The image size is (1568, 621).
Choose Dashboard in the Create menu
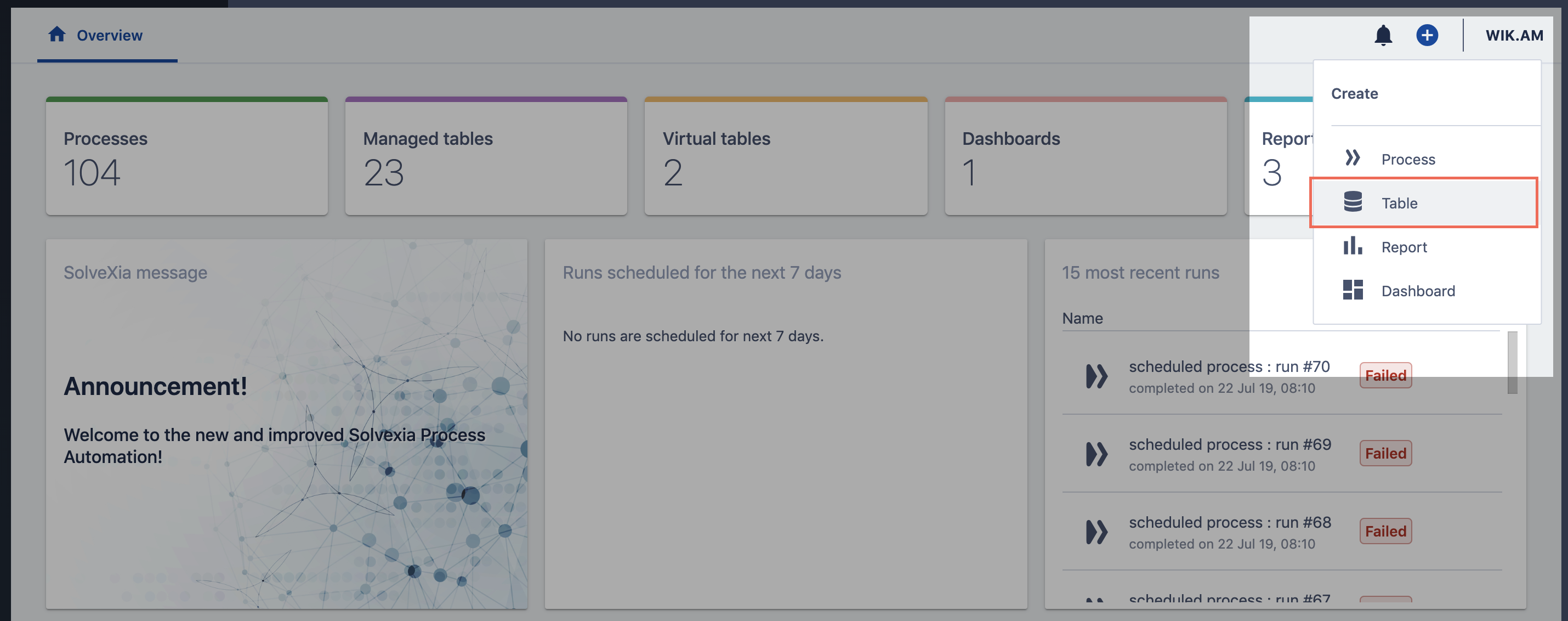tap(1418, 291)
